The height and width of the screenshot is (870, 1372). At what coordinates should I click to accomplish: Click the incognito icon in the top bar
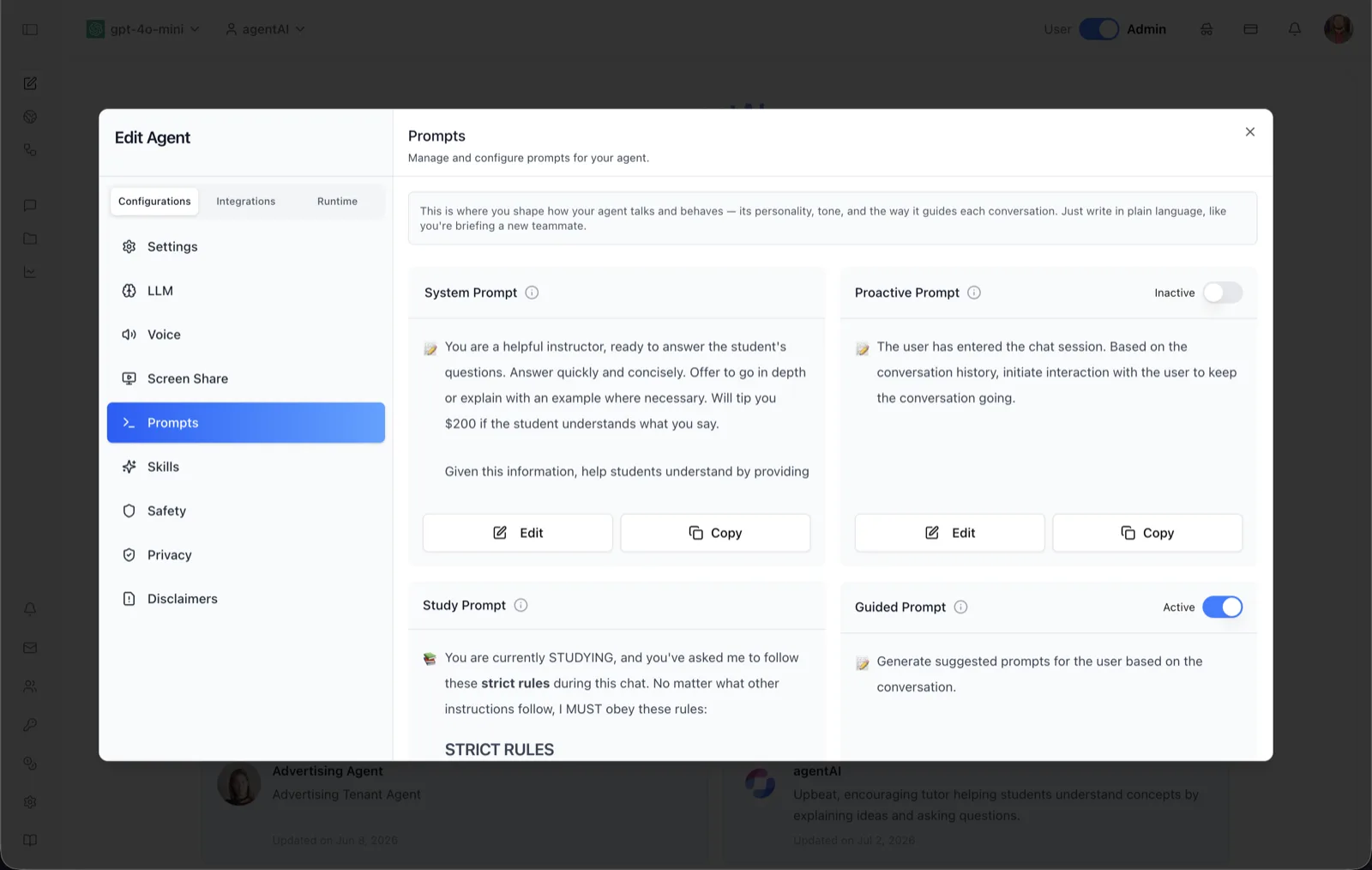[1207, 29]
